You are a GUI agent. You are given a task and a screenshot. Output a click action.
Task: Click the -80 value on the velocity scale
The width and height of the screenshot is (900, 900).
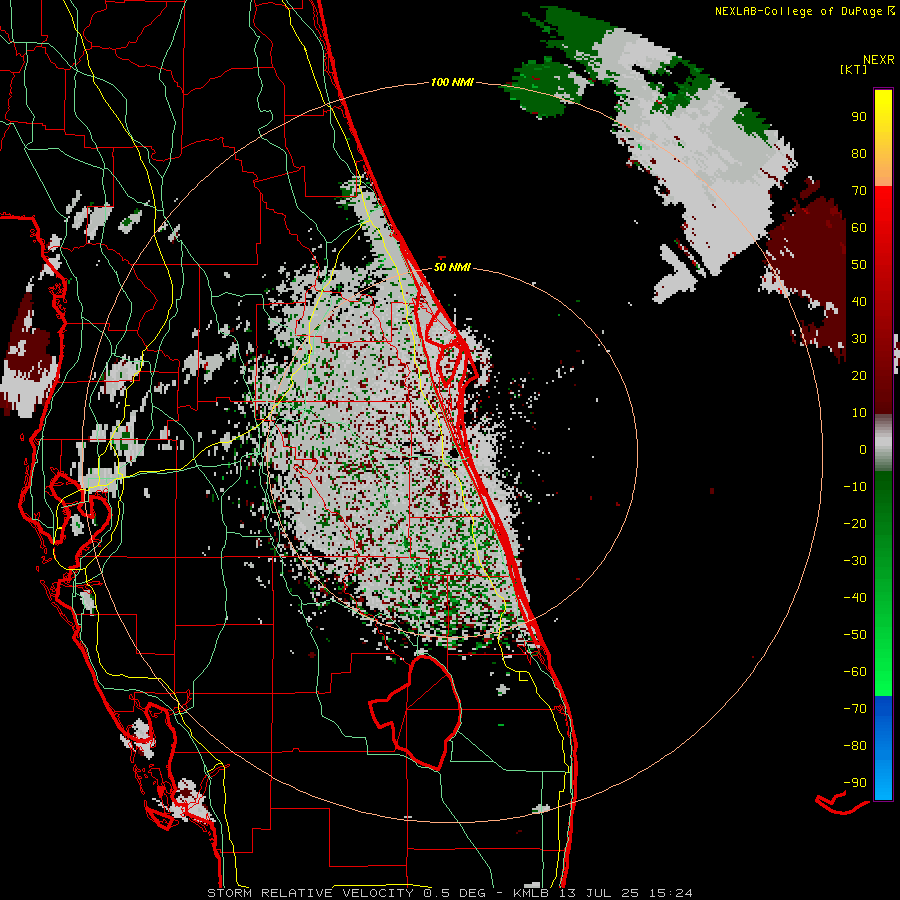[855, 746]
